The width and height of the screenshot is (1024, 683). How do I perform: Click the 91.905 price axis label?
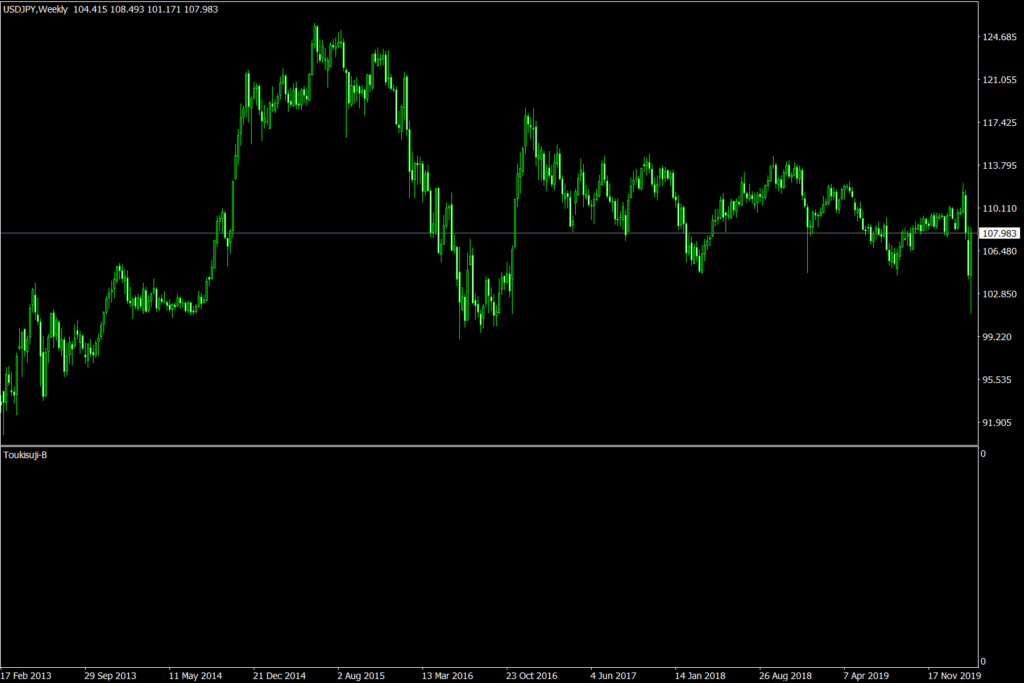pos(1000,423)
